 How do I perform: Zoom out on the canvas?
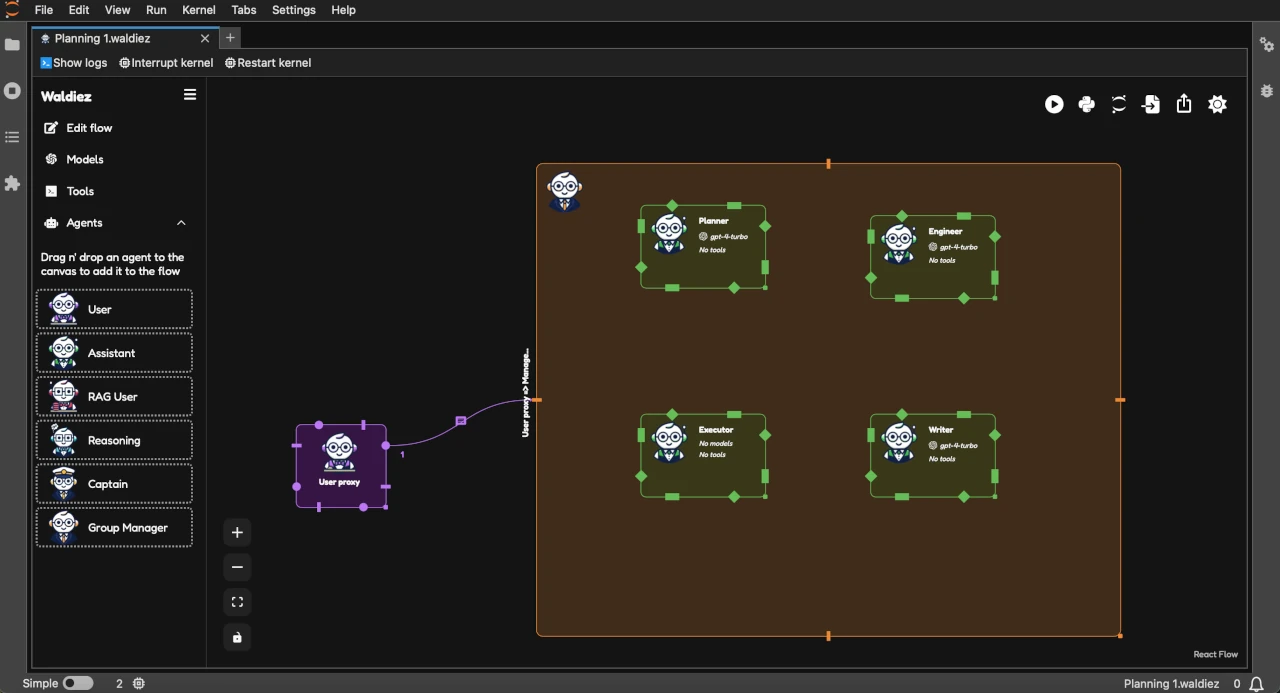pyautogui.click(x=237, y=567)
